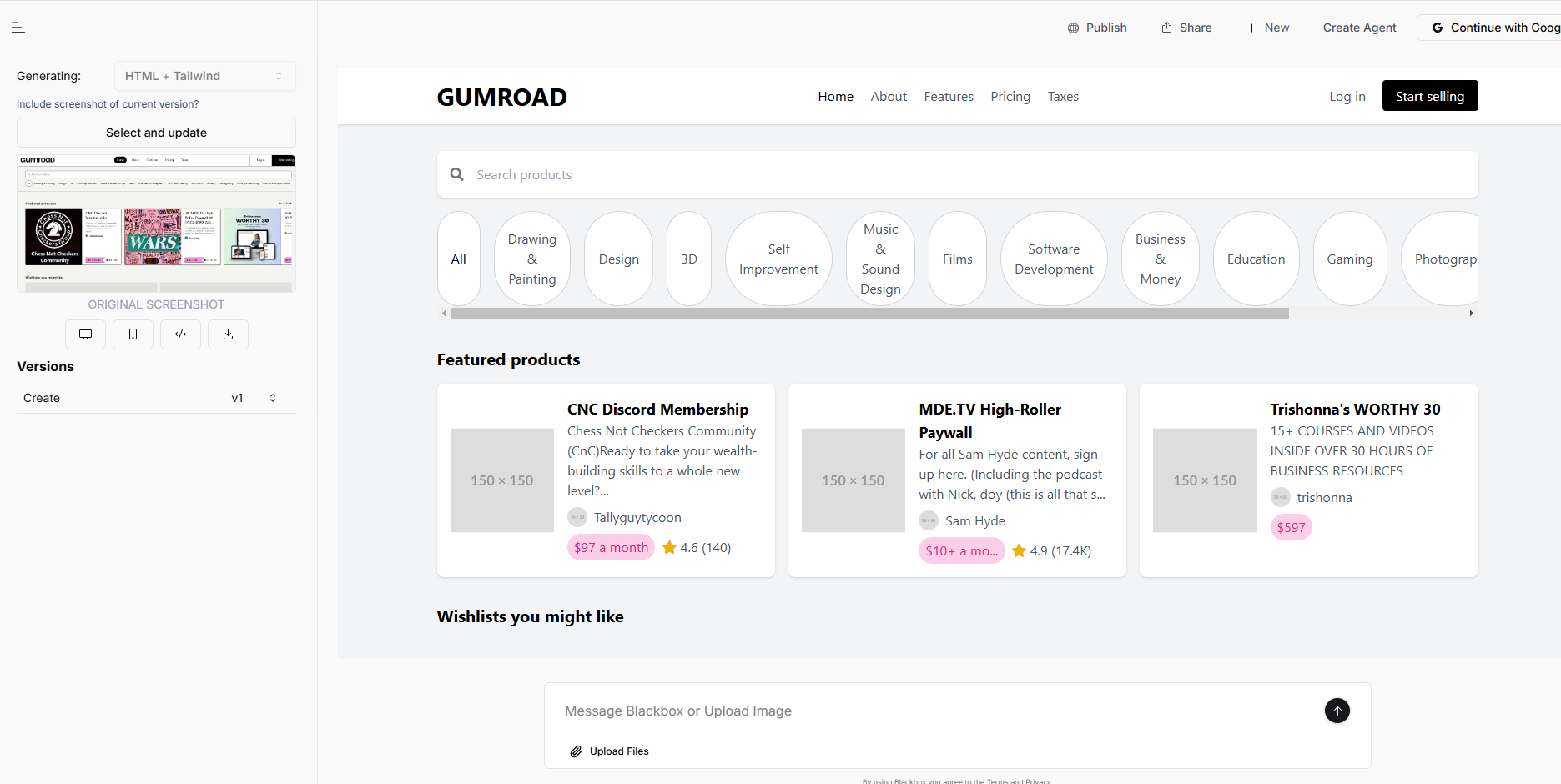Select the Films category
Screen dimensions: 1561x784
[x=958, y=259]
